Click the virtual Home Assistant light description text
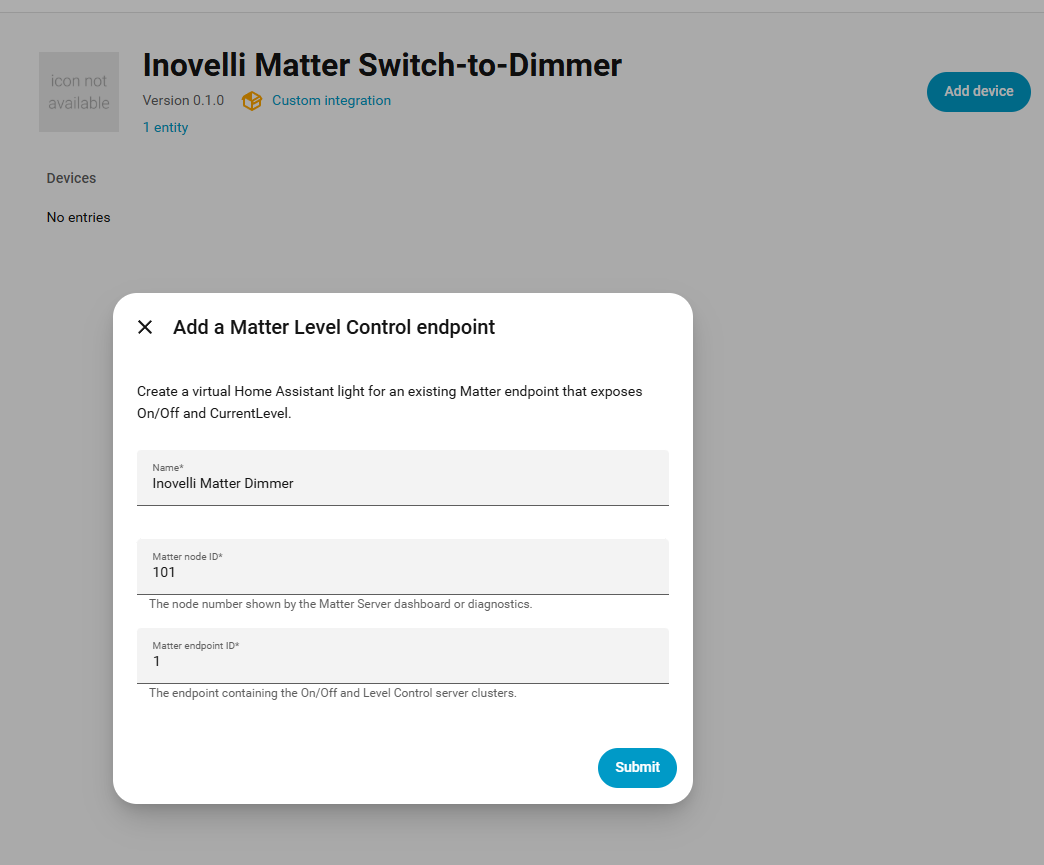Screen dimensions: 1044x865 point(390,402)
